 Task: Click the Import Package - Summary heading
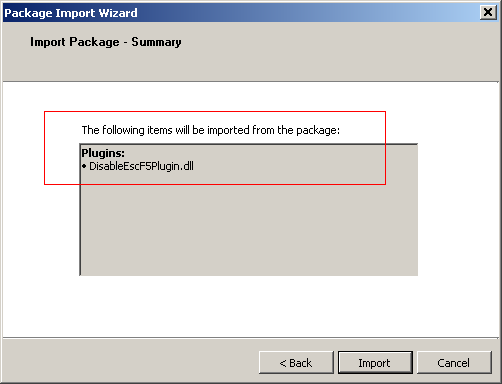point(106,42)
